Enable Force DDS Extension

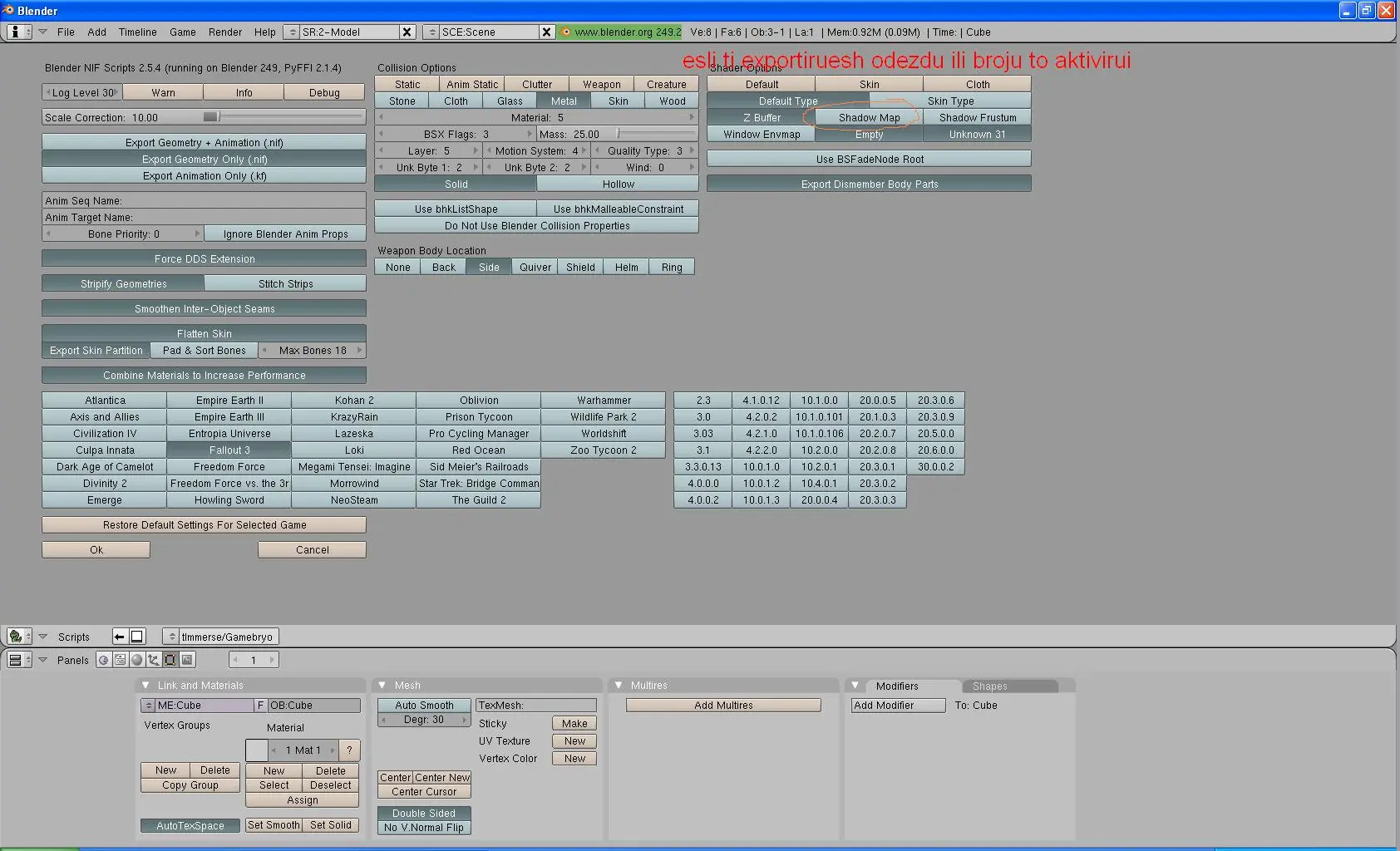(x=204, y=258)
